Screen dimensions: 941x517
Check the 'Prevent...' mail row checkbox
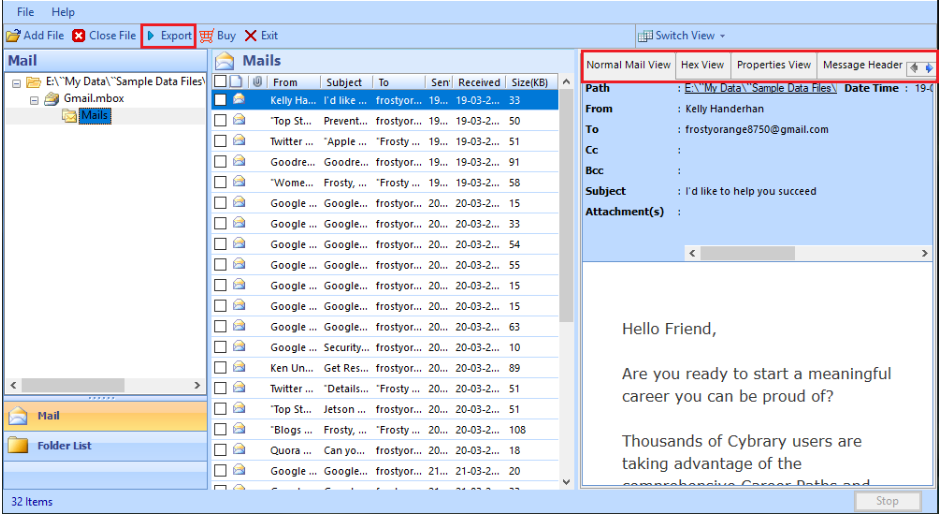click(x=220, y=120)
